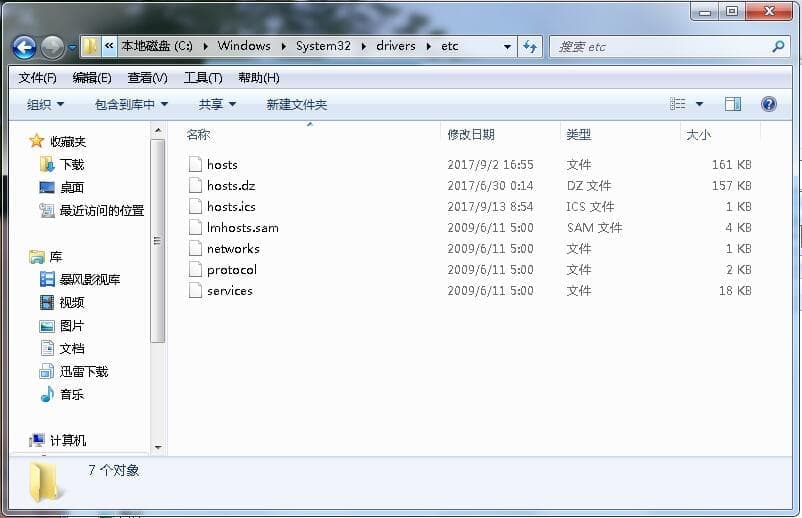Screen dimensions: 802x518
Task: Expand the view options dropdown arrow
Action: tap(699, 104)
